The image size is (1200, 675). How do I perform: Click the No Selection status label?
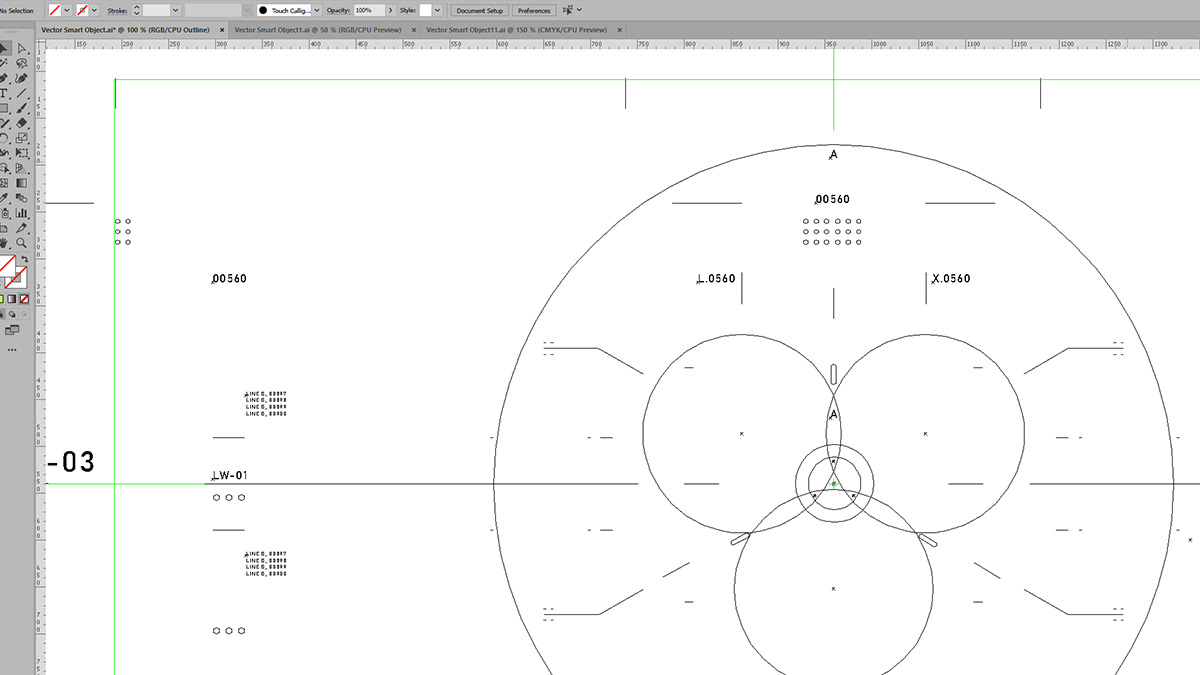[x=17, y=10]
